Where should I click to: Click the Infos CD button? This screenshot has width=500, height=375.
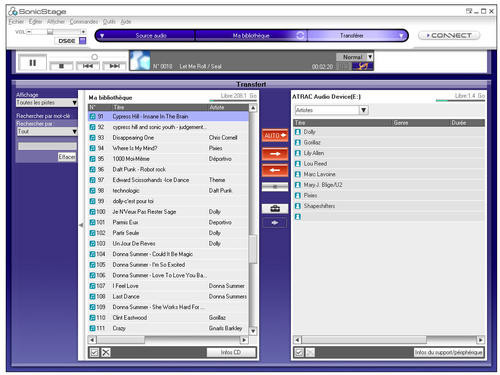coord(231,352)
